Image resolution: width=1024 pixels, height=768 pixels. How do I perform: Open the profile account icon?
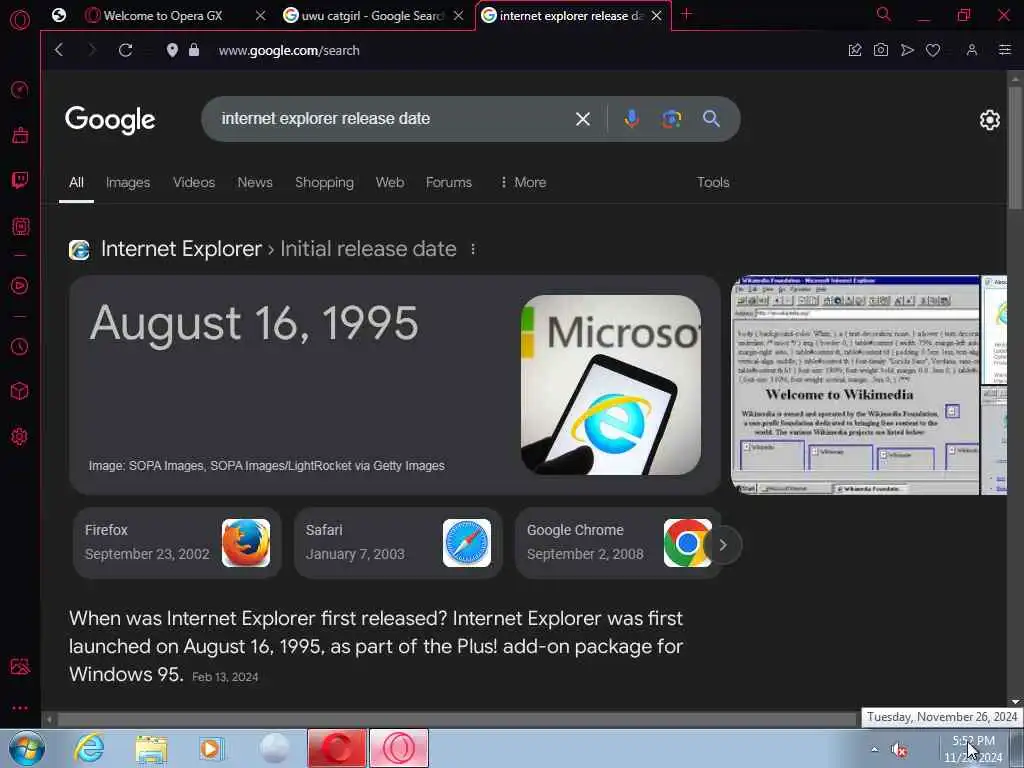(x=972, y=50)
